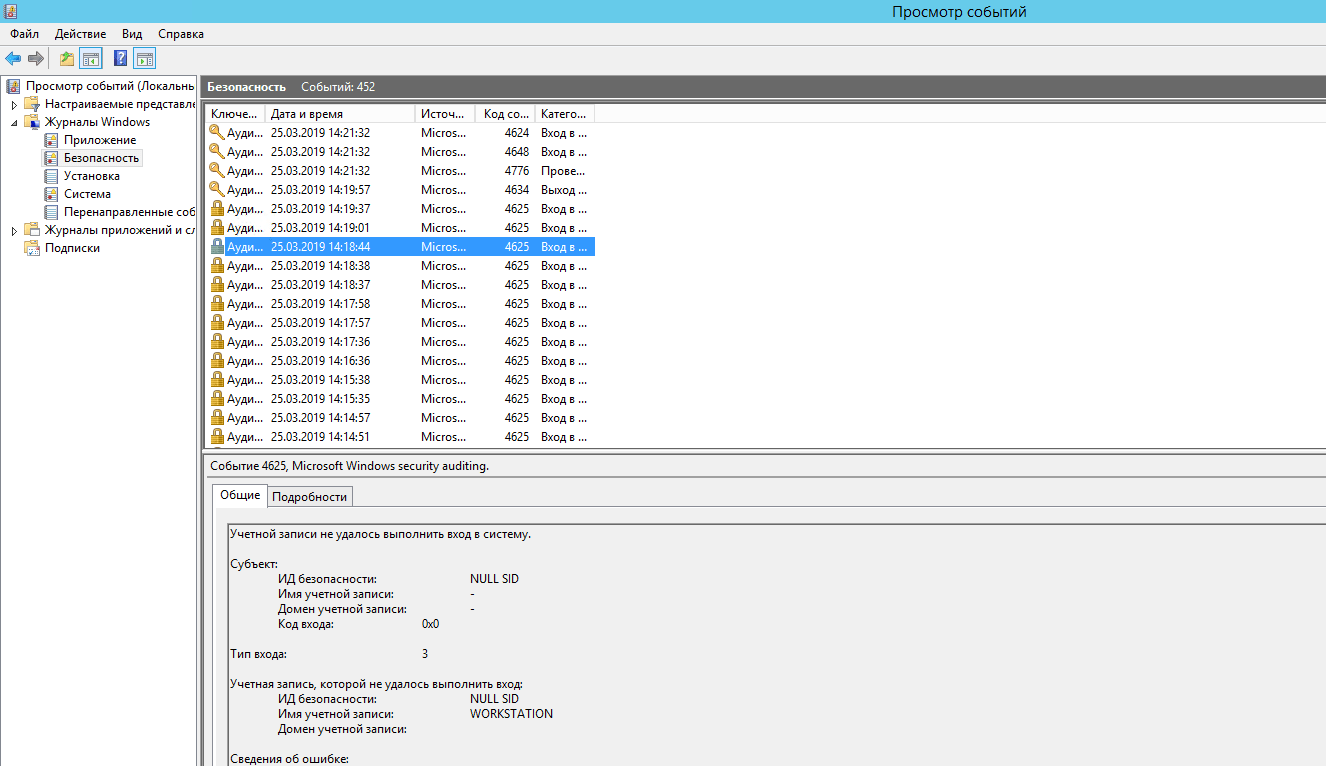Click the key icon of event 4776 row
The height and width of the screenshot is (766, 1326).
217,170
